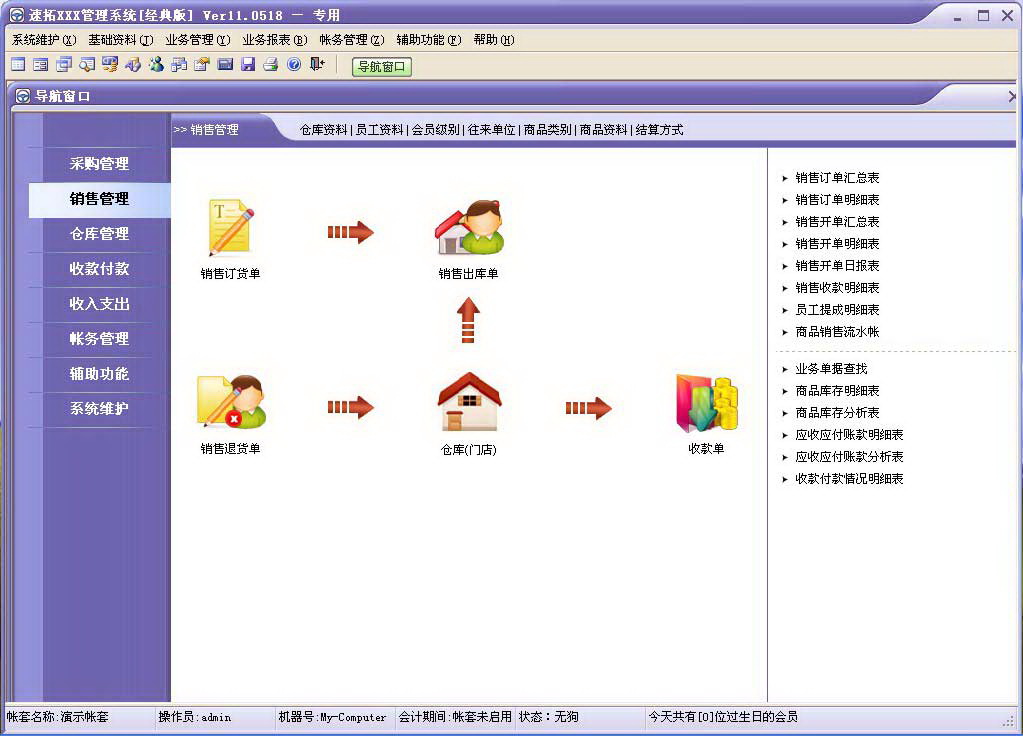Screen dimensions: 1023x736
Task: Click the cascading windows toolbar icon
Action: [64, 64]
